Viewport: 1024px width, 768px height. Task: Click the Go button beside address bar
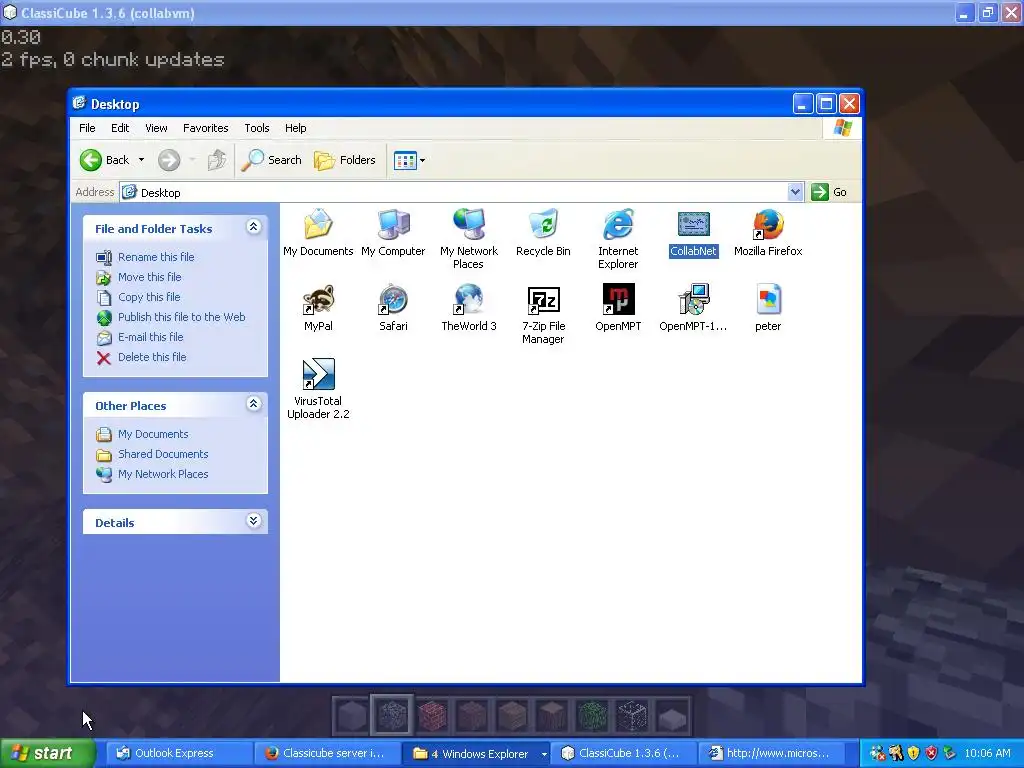[x=829, y=192]
